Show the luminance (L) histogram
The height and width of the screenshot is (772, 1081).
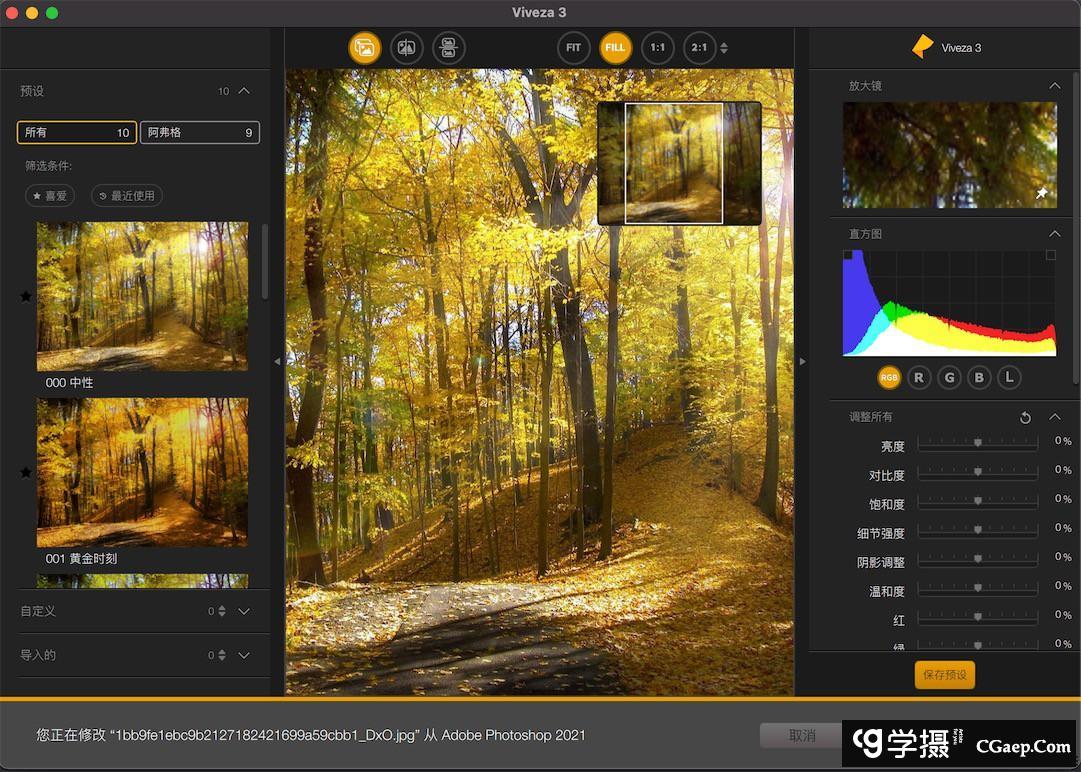[1010, 377]
